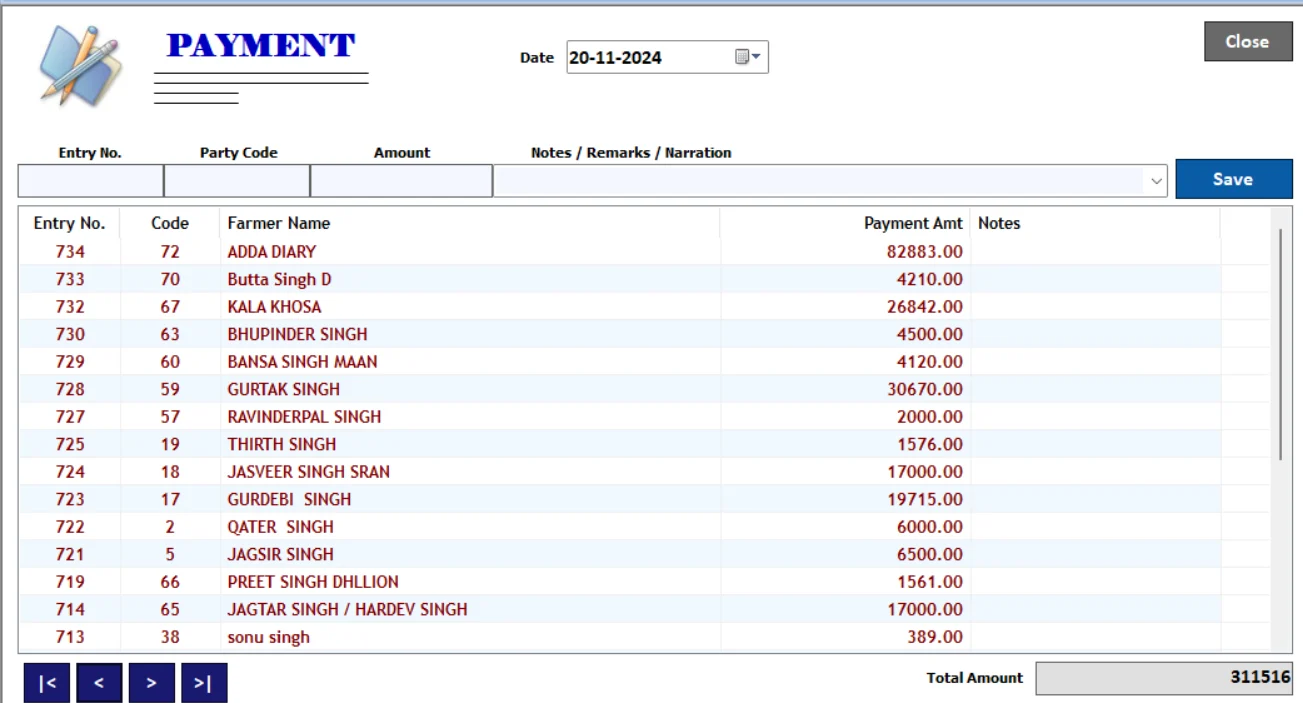Select the THIRTH SINGH entry
This screenshot has width=1303, height=703.
click(x=645, y=444)
